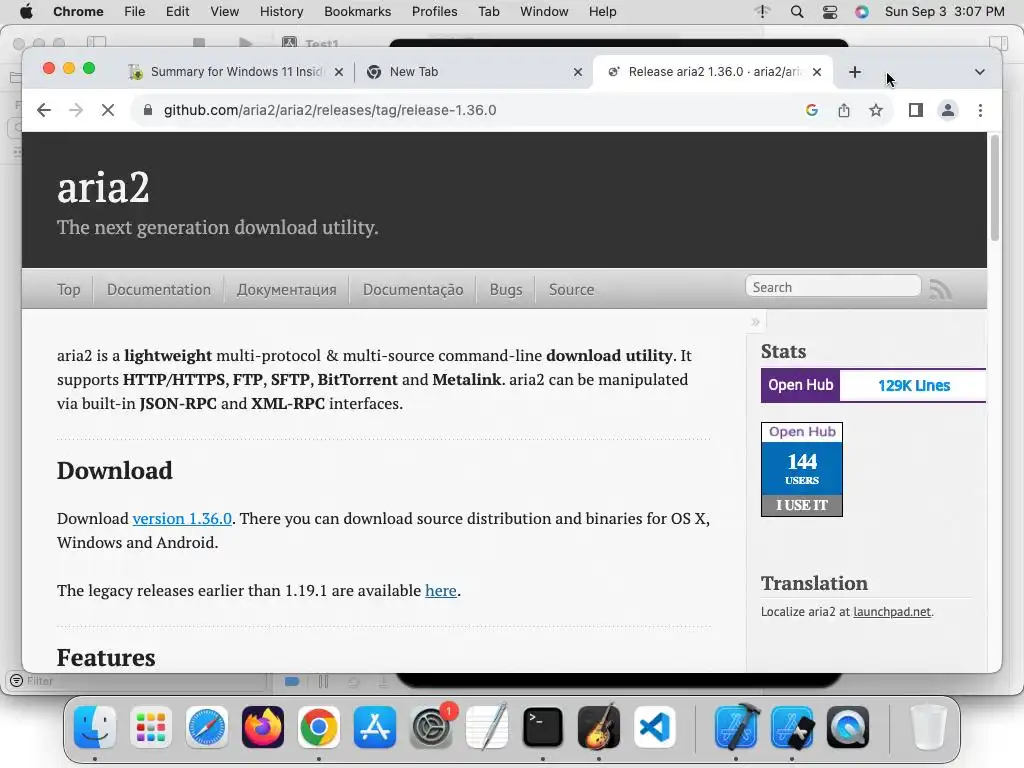Click the RSS feed icon

940,289
